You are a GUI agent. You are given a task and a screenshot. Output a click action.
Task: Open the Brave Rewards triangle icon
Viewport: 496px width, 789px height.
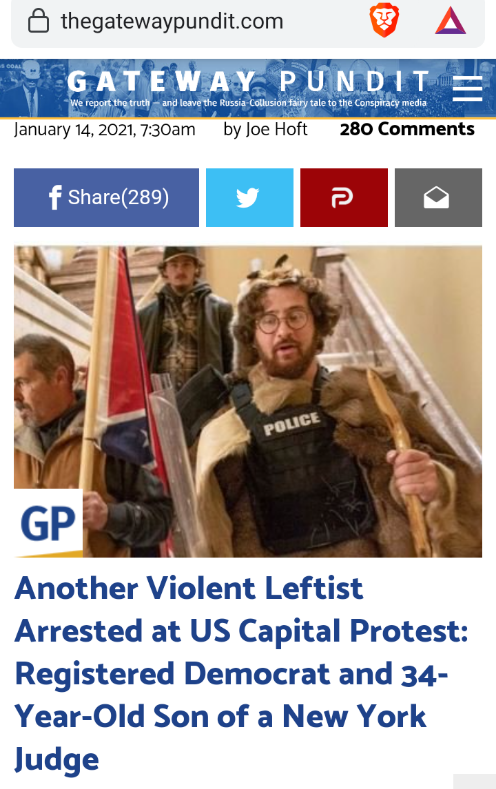tap(450, 21)
